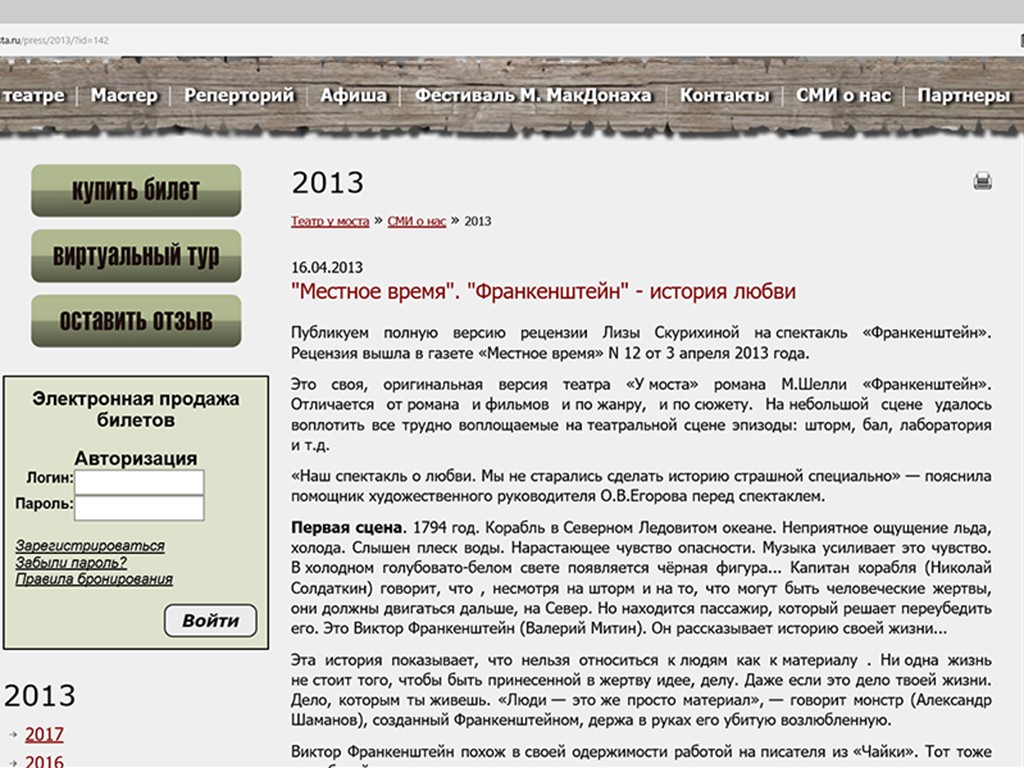Follow the Забыли пароль? link
This screenshot has width=1024, height=768.
coord(71,562)
